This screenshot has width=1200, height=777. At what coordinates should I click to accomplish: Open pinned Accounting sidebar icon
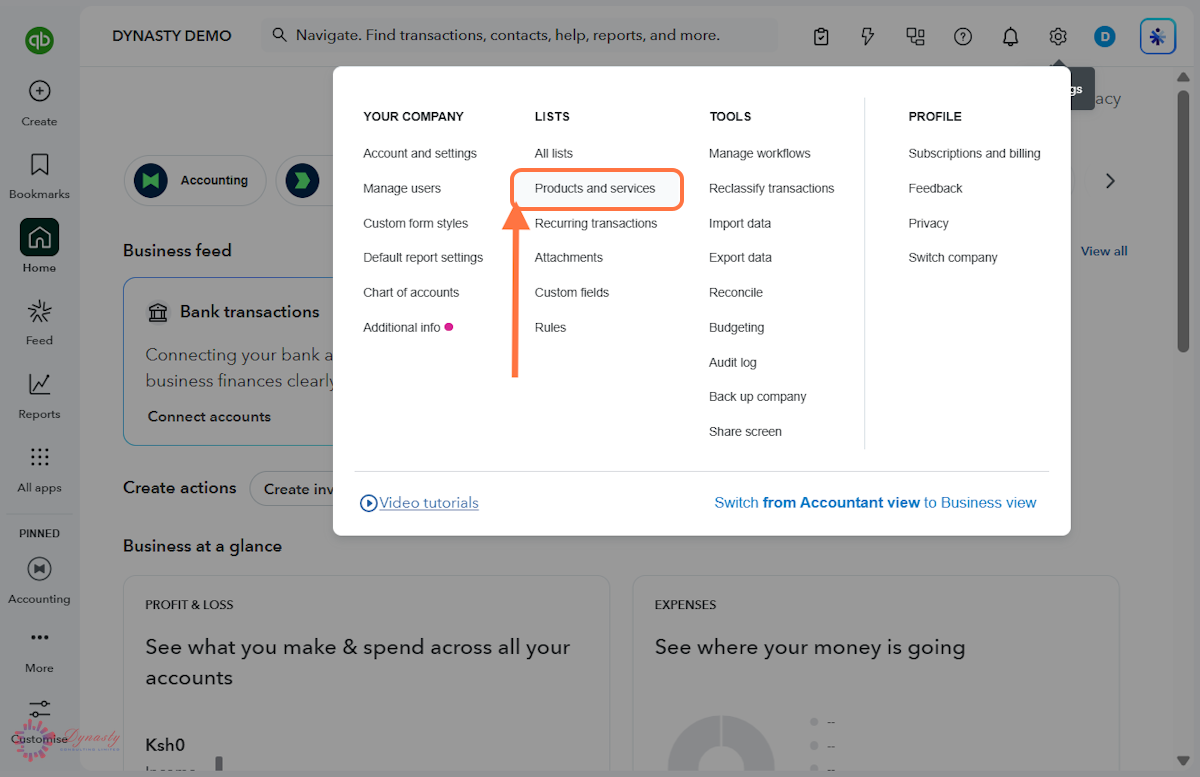point(39,569)
